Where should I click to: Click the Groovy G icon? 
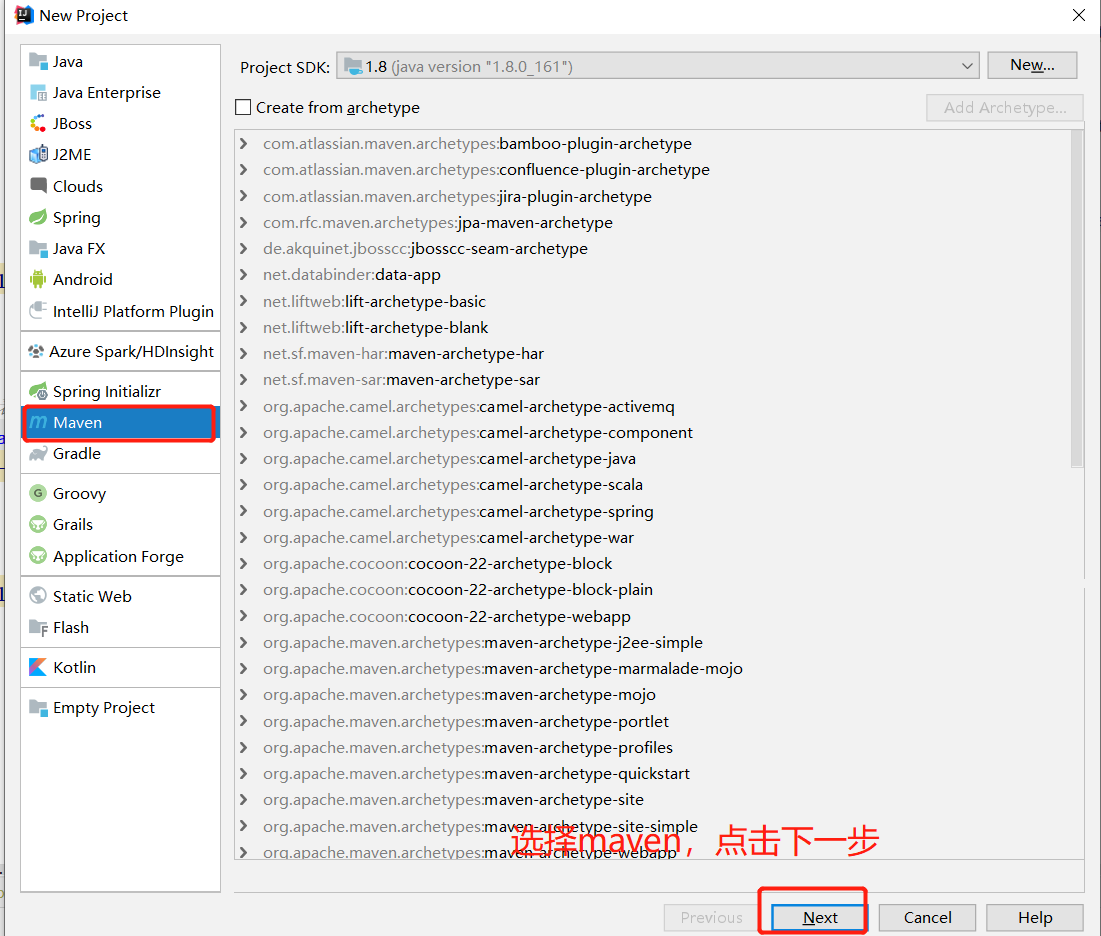(x=38, y=493)
